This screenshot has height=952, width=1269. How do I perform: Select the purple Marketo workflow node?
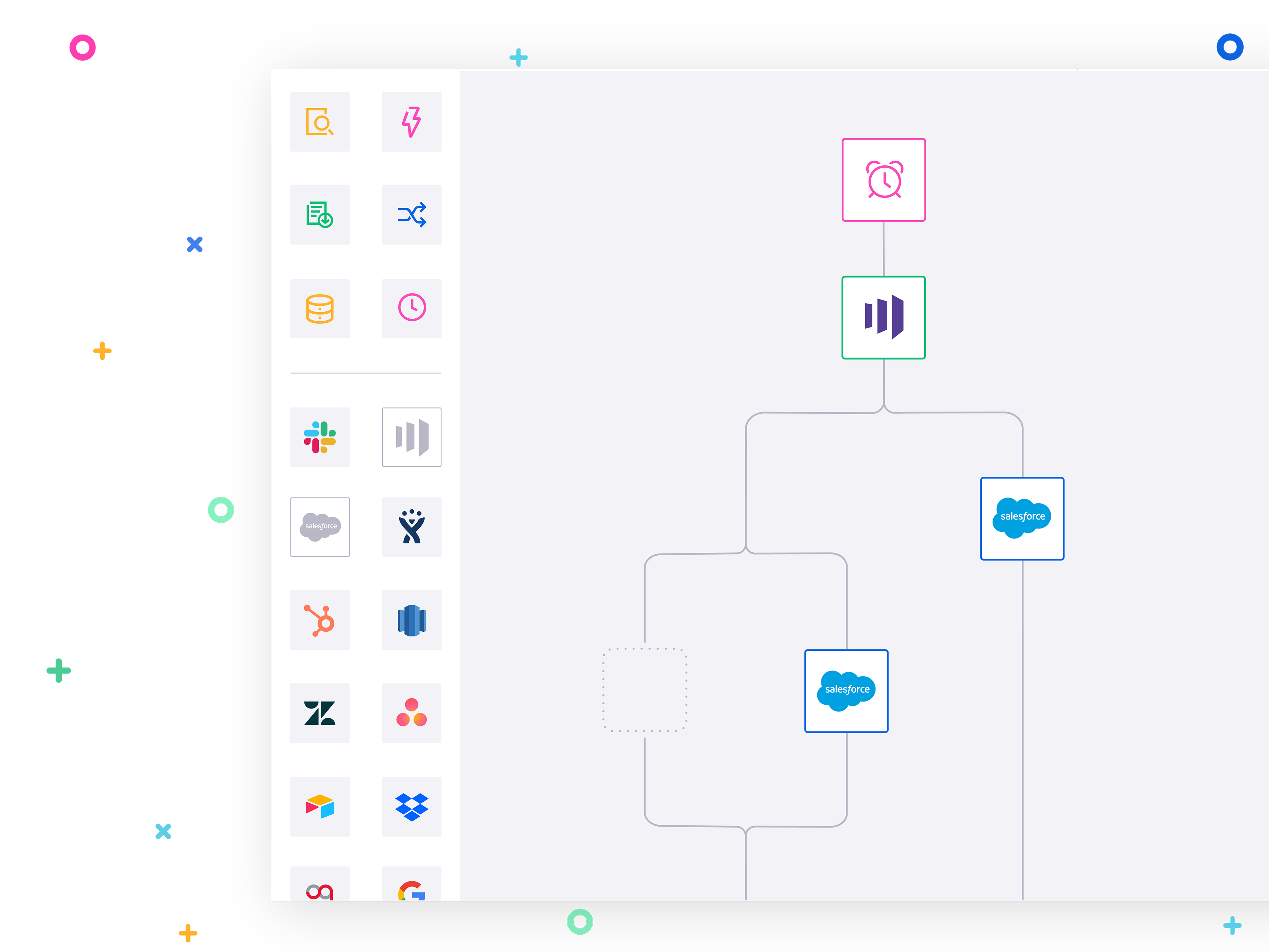point(884,317)
